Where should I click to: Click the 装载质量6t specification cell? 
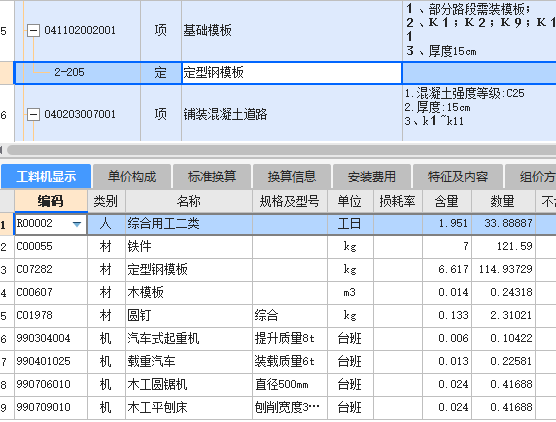(x=290, y=362)
